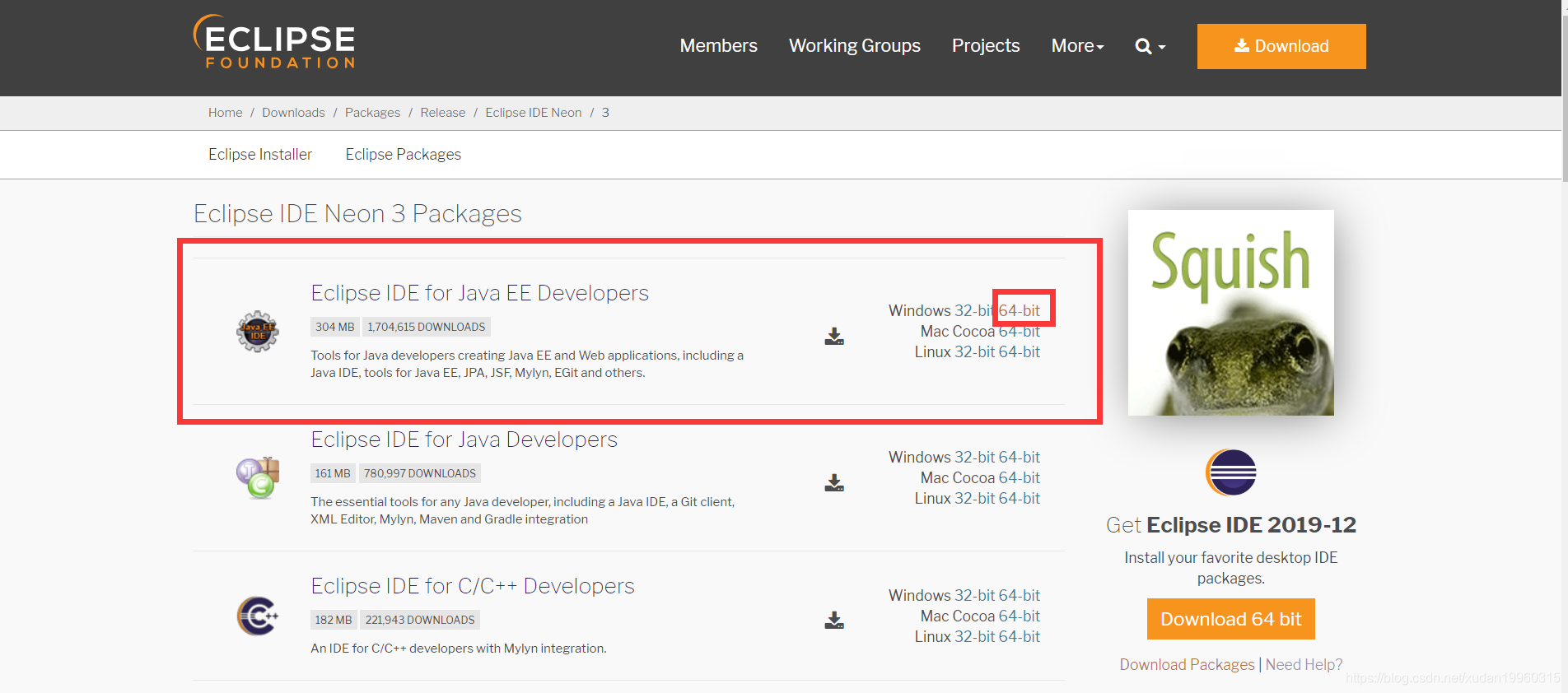Download C/C++ Windows 64-bit

(x=1020, y=595)
